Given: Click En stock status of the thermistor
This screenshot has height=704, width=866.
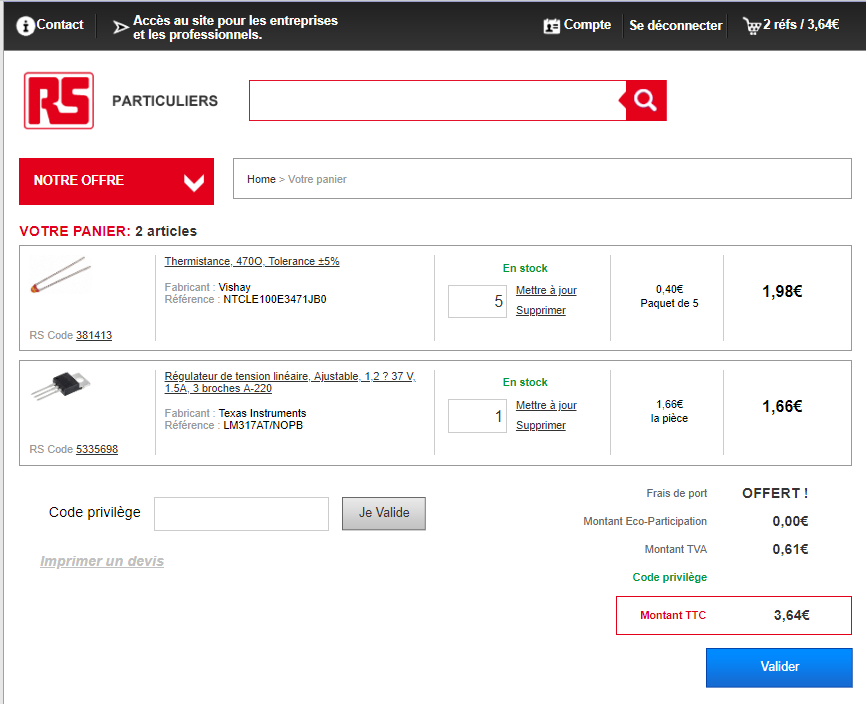Looking at the screenshot, I should tap(525, 268).
